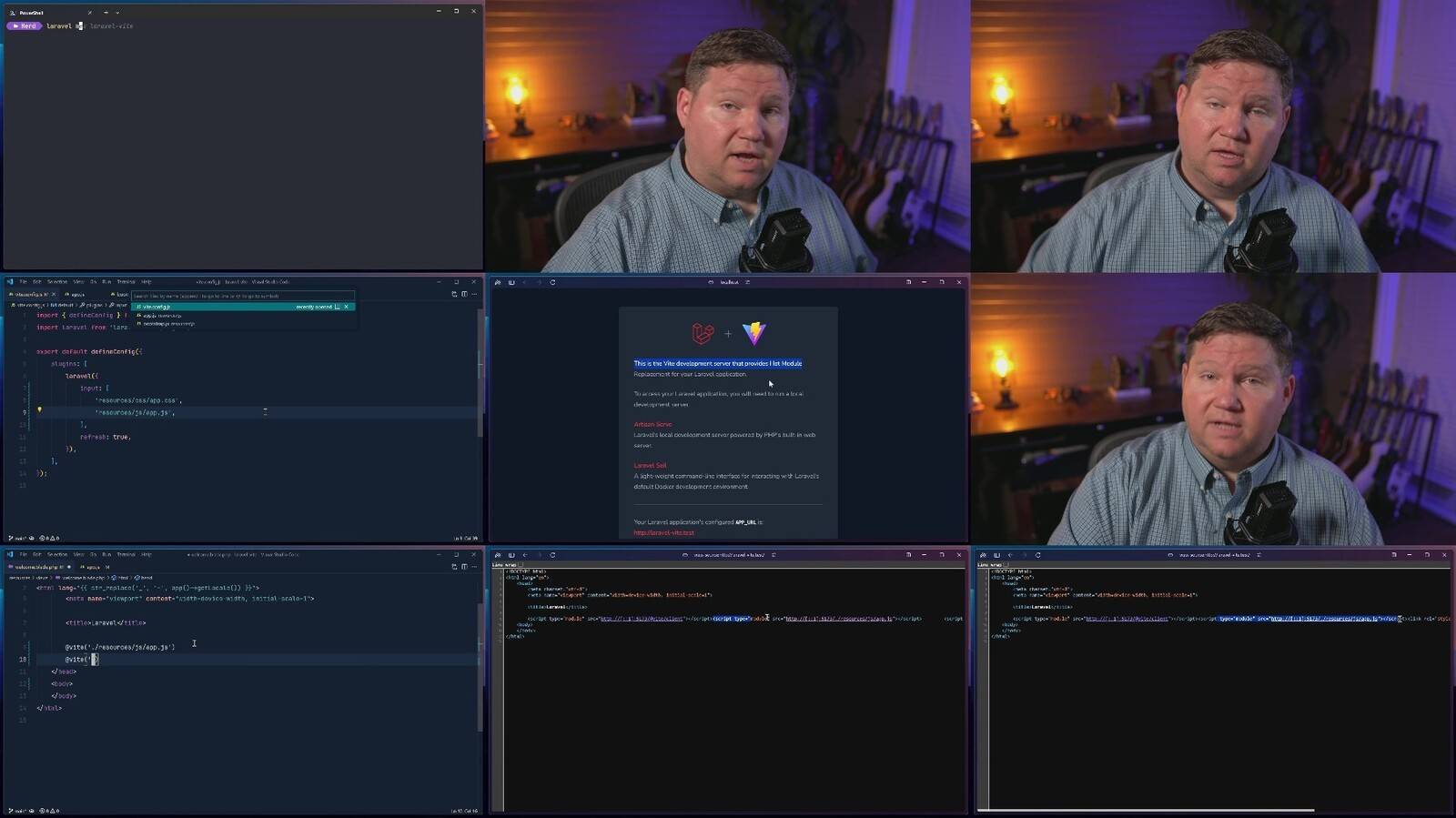
Task: Open resources/js/app.js link in middle view-source window
Action: point(838,619)
